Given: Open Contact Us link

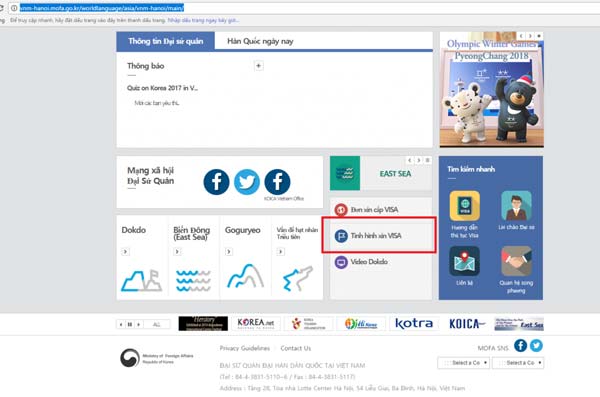Looking at the screenshot, I should (x=295, y=348).
